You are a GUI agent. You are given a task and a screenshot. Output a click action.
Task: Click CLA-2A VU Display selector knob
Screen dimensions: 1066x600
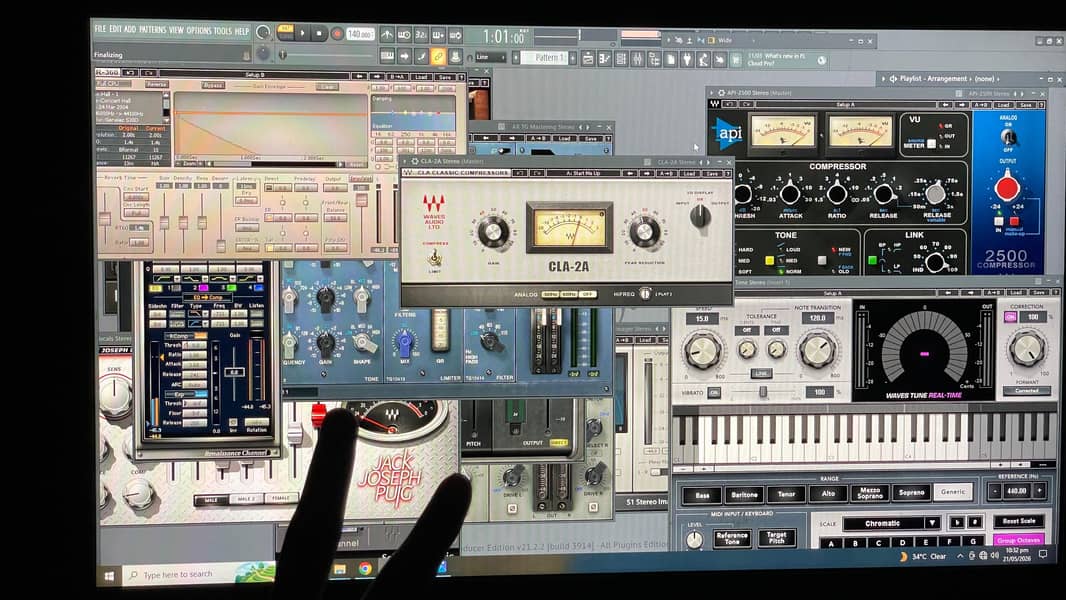pyautogui.click(x=700, y=217)
